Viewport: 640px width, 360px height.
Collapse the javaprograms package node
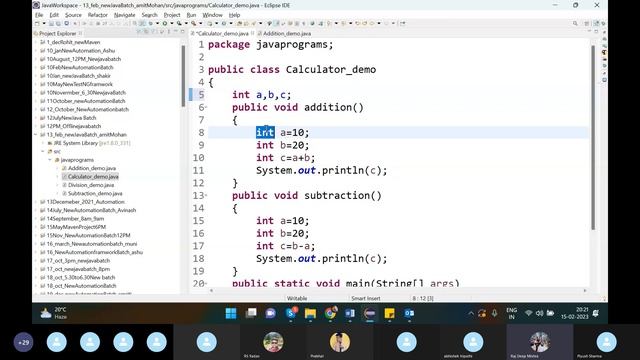tap(50, 160)
